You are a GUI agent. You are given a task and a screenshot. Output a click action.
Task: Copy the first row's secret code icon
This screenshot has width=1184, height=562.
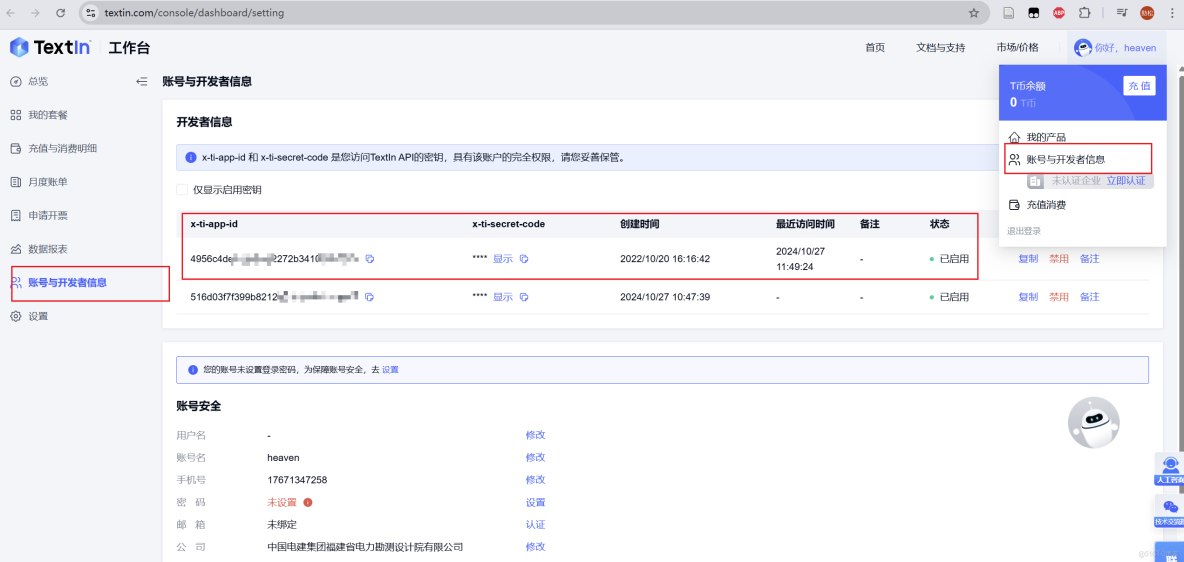click(524, 259)
